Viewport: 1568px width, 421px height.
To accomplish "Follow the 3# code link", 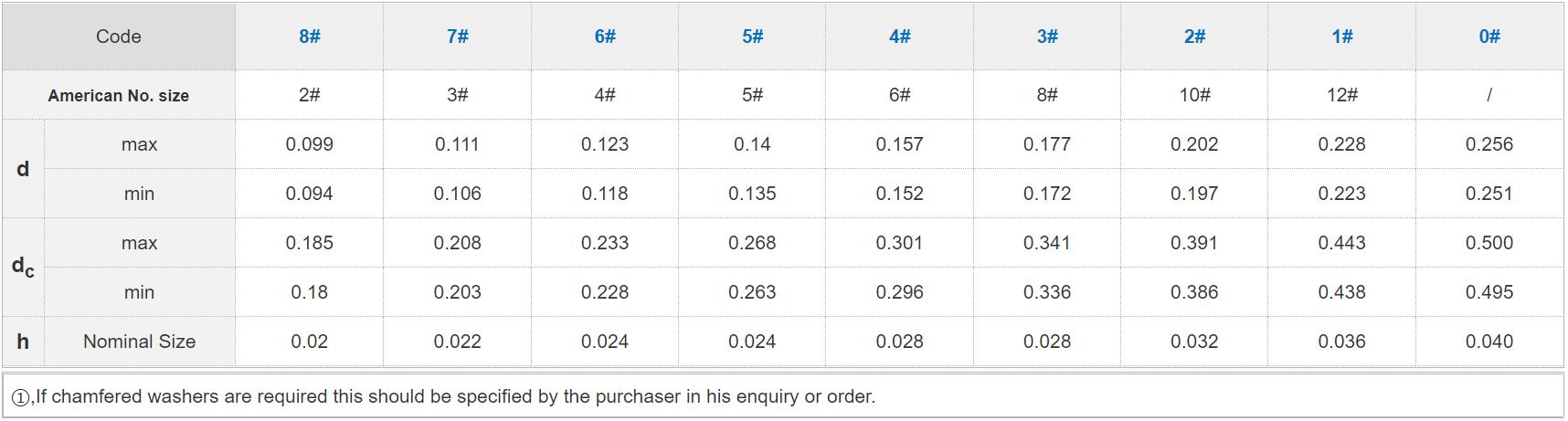I will (1047, 37).
